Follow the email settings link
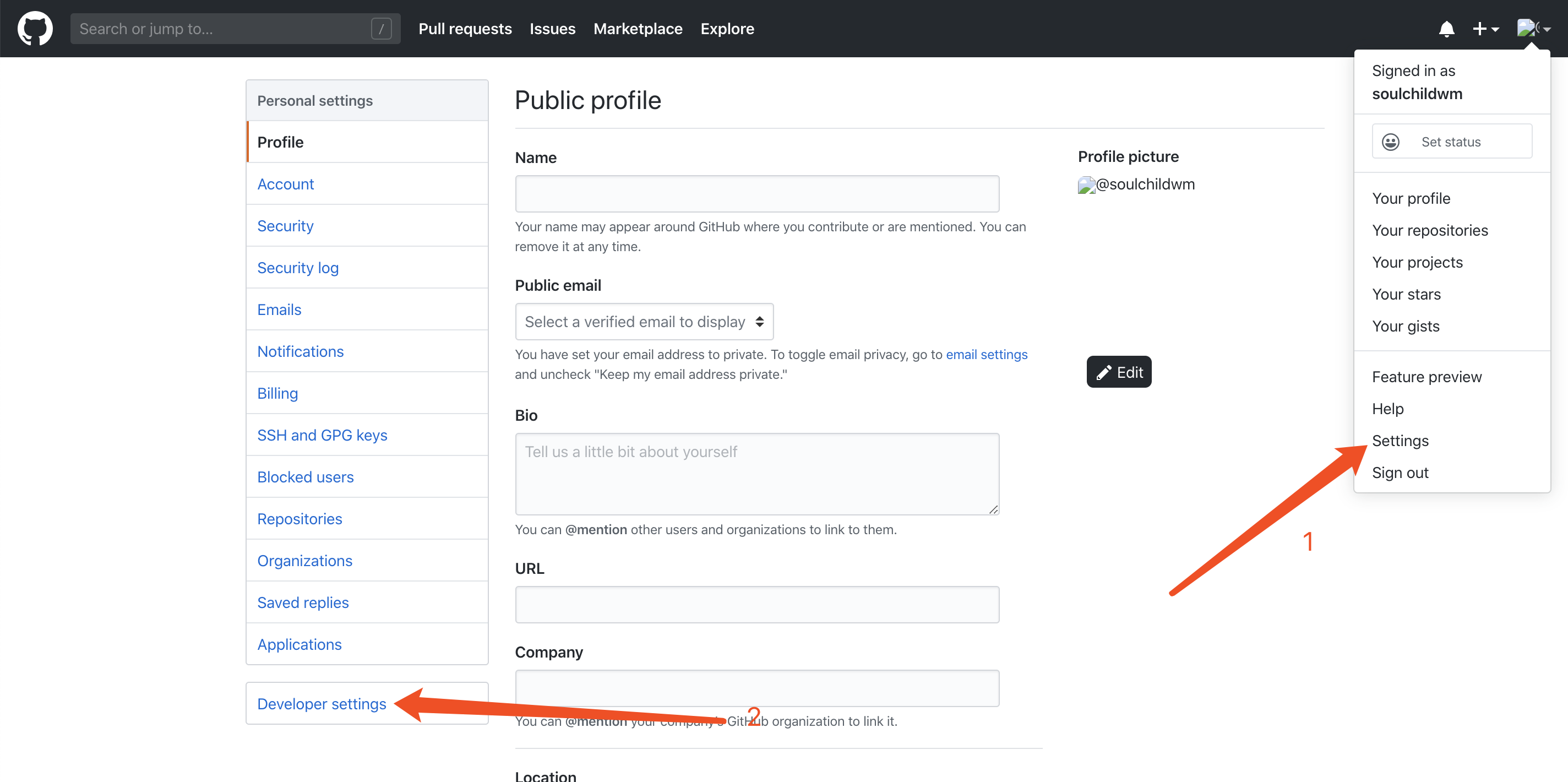Screen dimensions: 1568x782 tap(986, 355)
